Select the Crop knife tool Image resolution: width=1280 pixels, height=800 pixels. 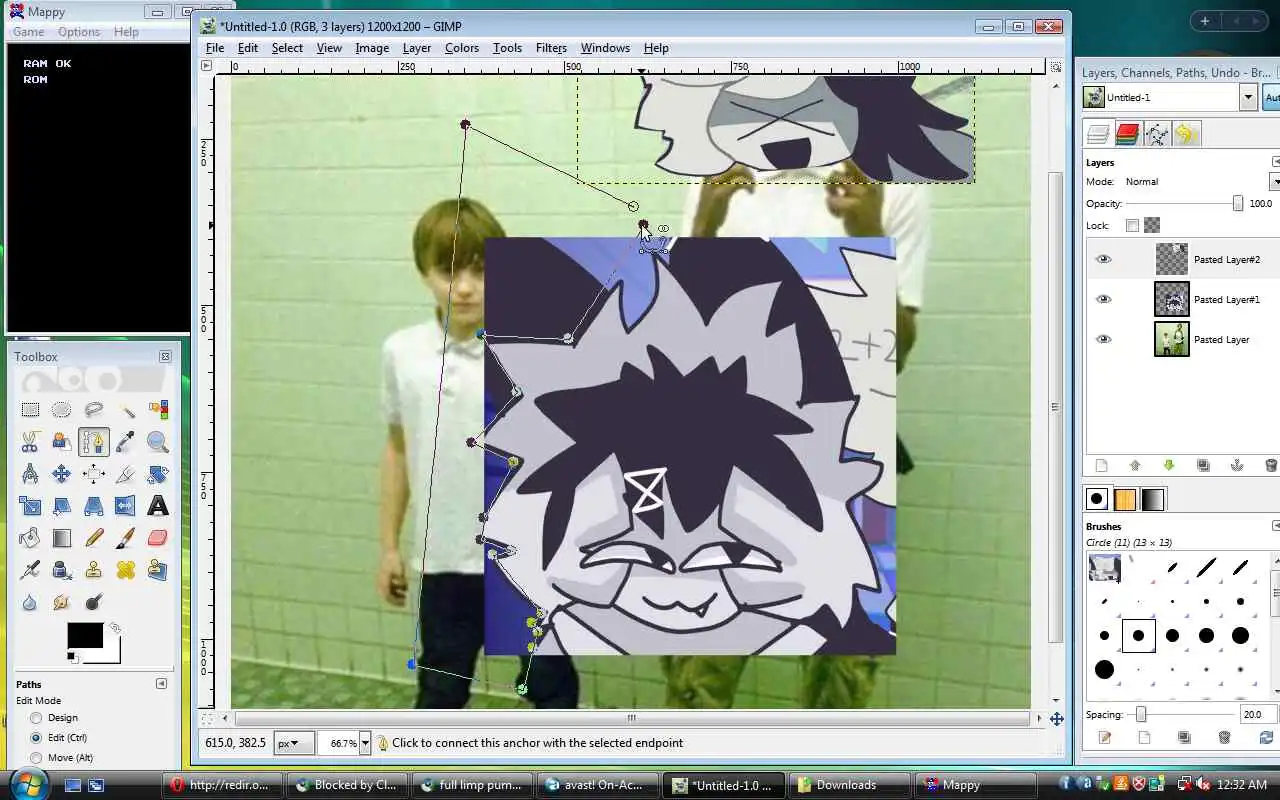(x=126, y=474)
